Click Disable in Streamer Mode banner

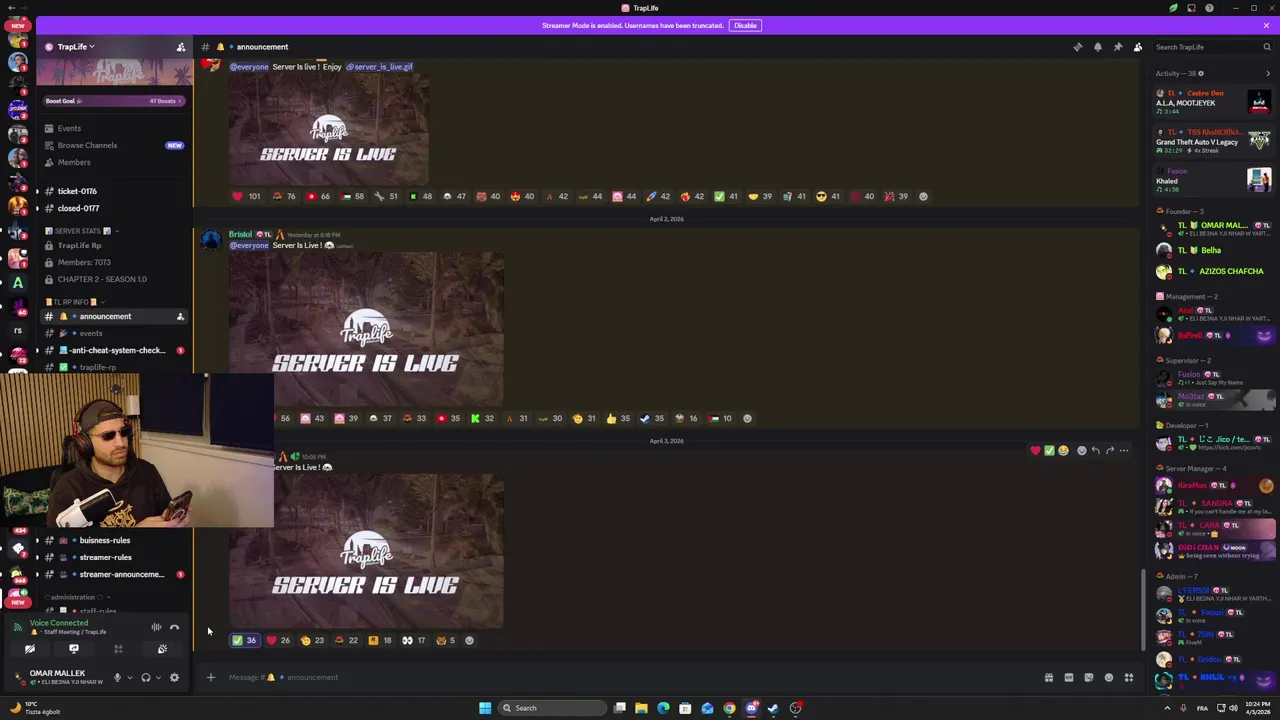point(745,25)
